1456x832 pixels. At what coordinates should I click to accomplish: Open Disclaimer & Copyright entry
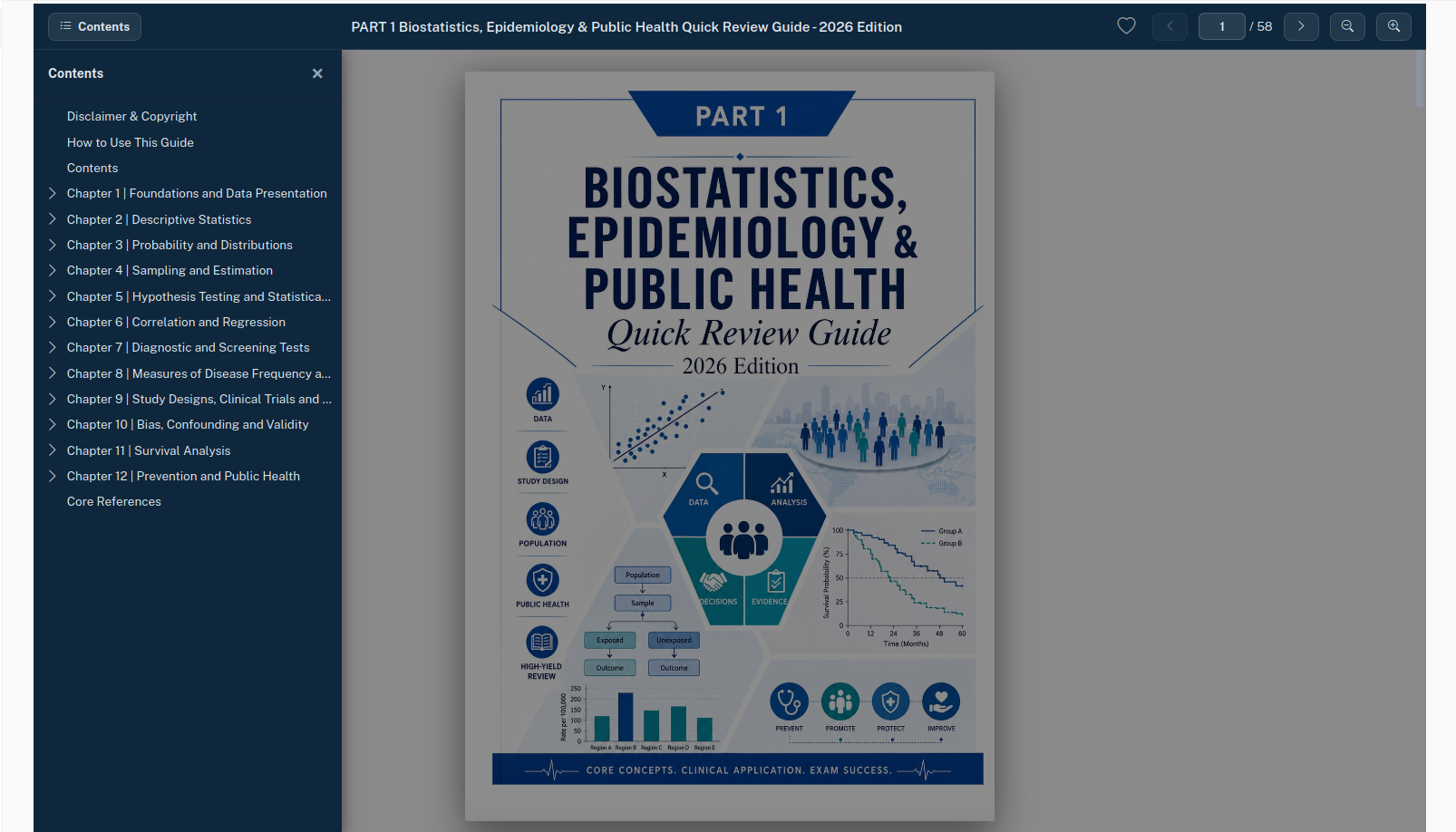131,116
